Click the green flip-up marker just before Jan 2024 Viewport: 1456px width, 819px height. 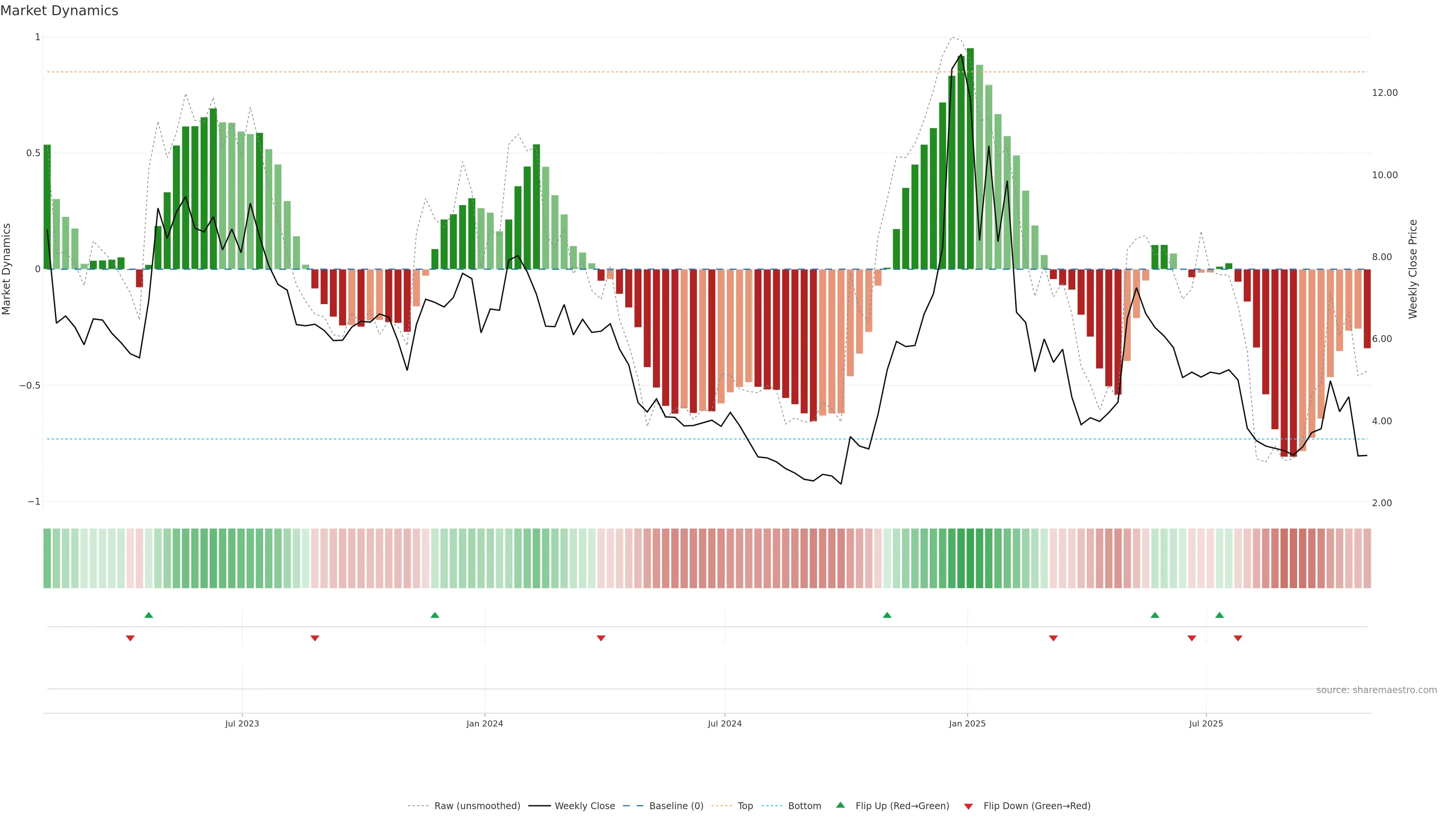click(x=435, y=615)
